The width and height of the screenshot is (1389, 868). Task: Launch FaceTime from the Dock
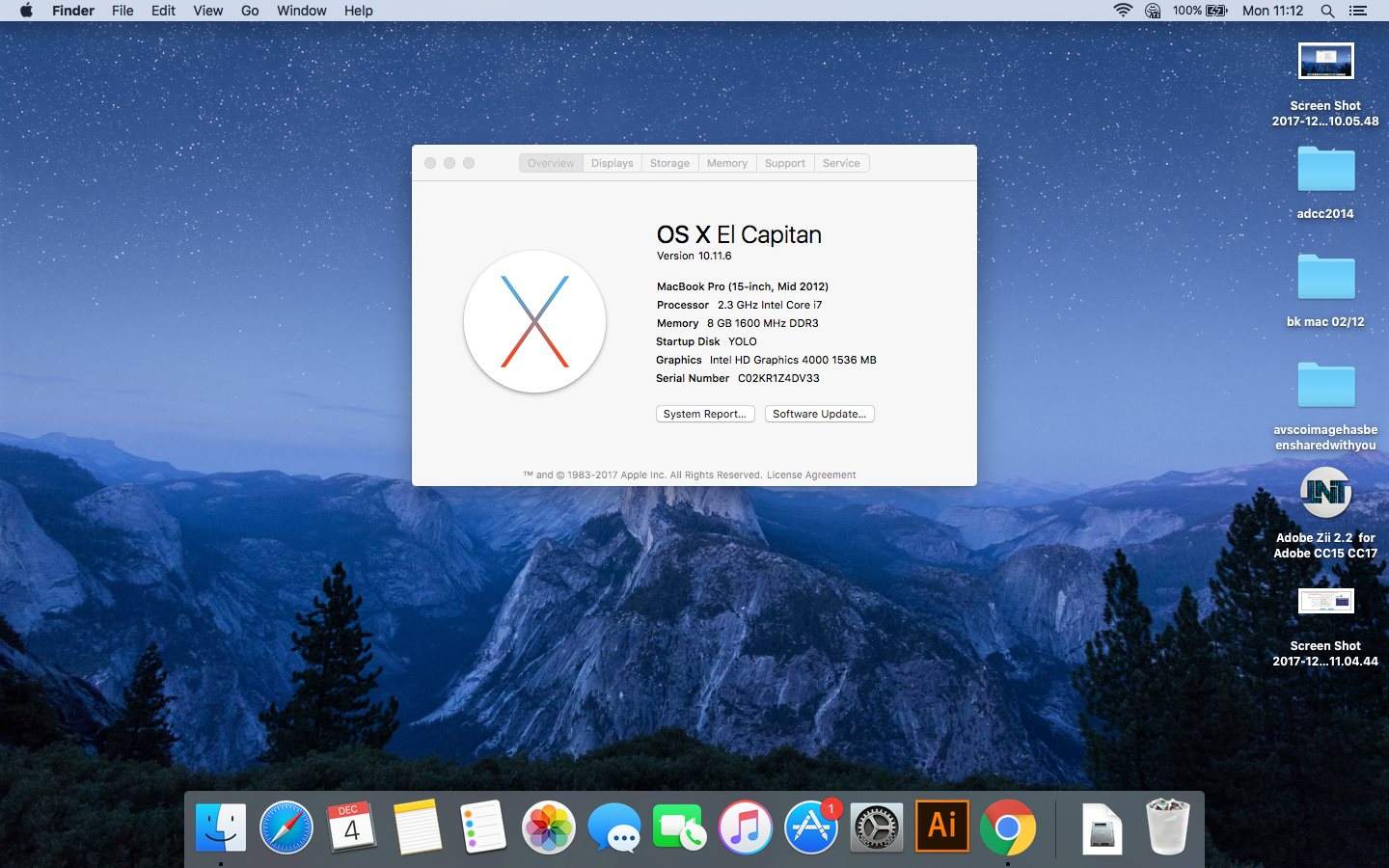(680, 827)
